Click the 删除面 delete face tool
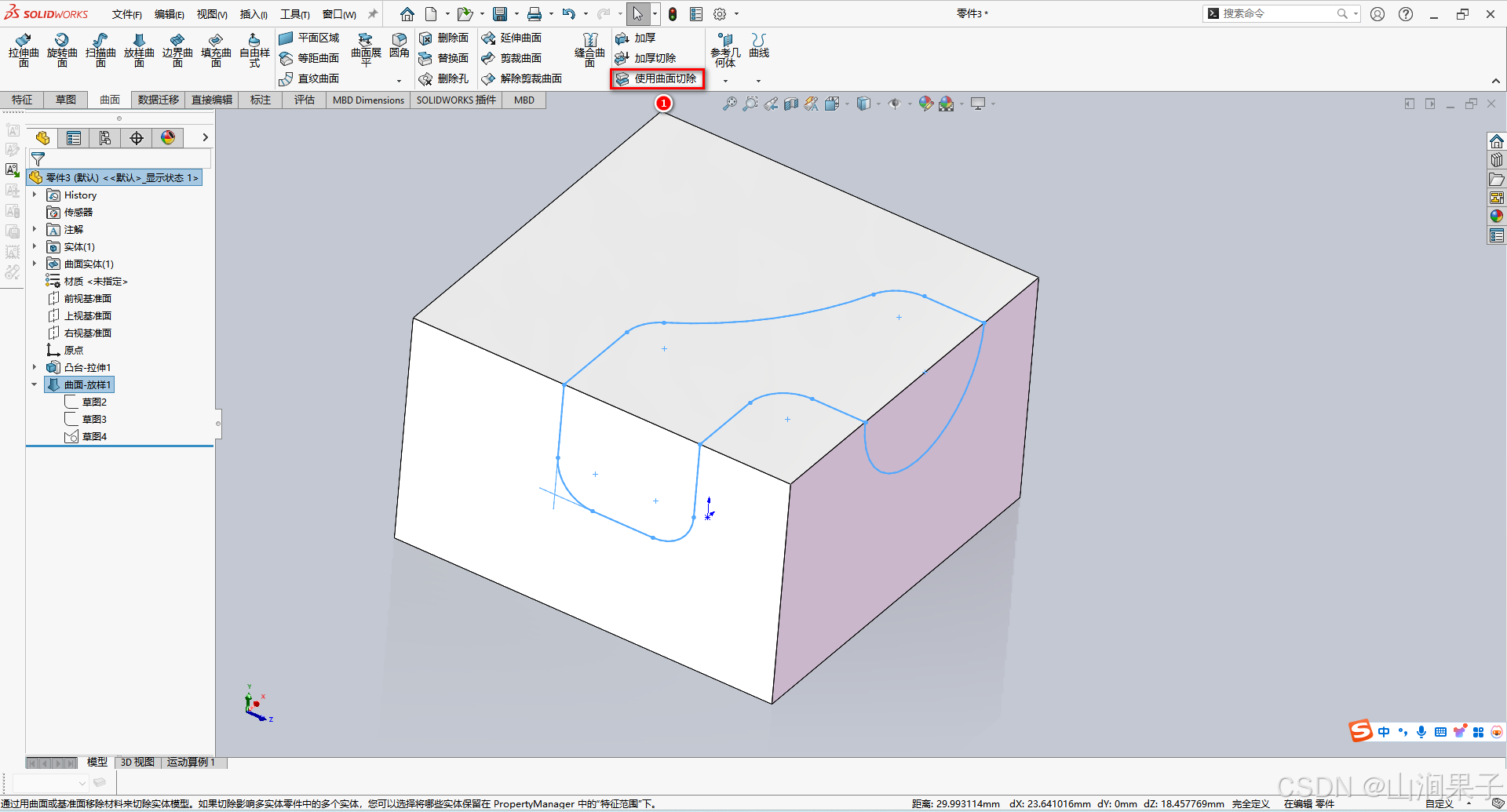The width and height of the screenshot is (1507, 812). click(443, 38)
